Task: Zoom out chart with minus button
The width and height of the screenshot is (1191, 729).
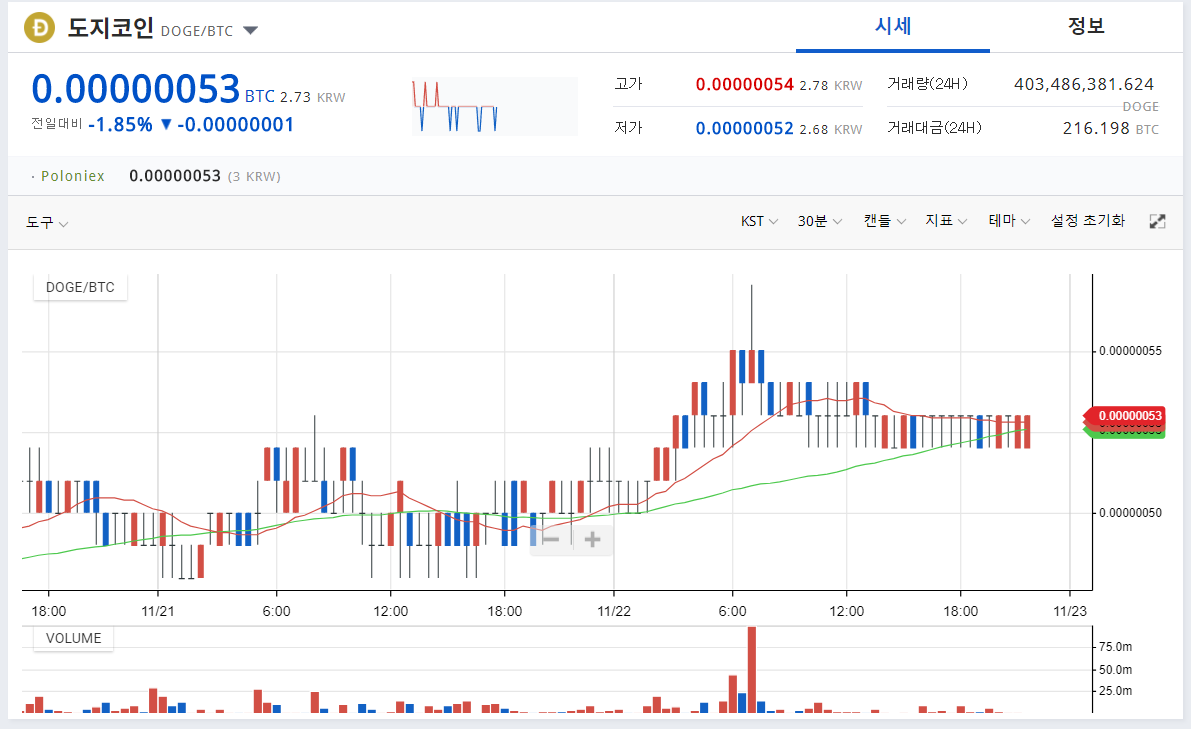Action: [551, 539]
